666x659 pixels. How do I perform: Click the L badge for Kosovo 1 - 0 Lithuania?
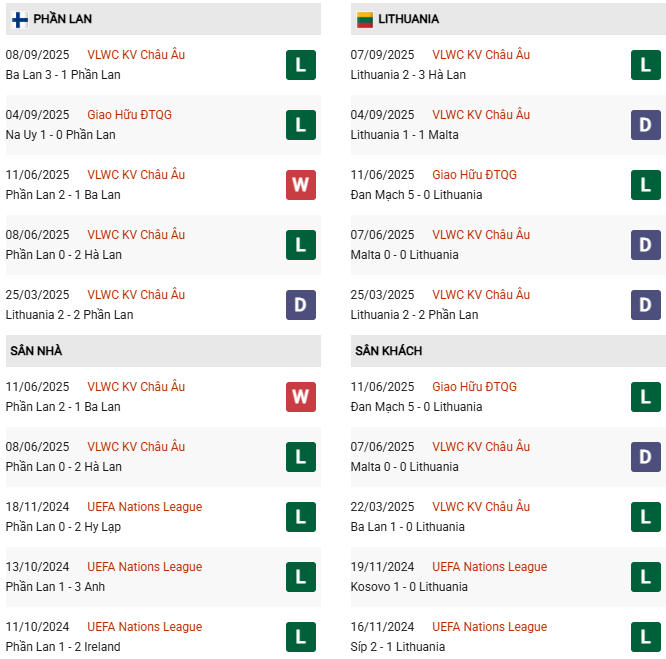[x=646, y=577]
